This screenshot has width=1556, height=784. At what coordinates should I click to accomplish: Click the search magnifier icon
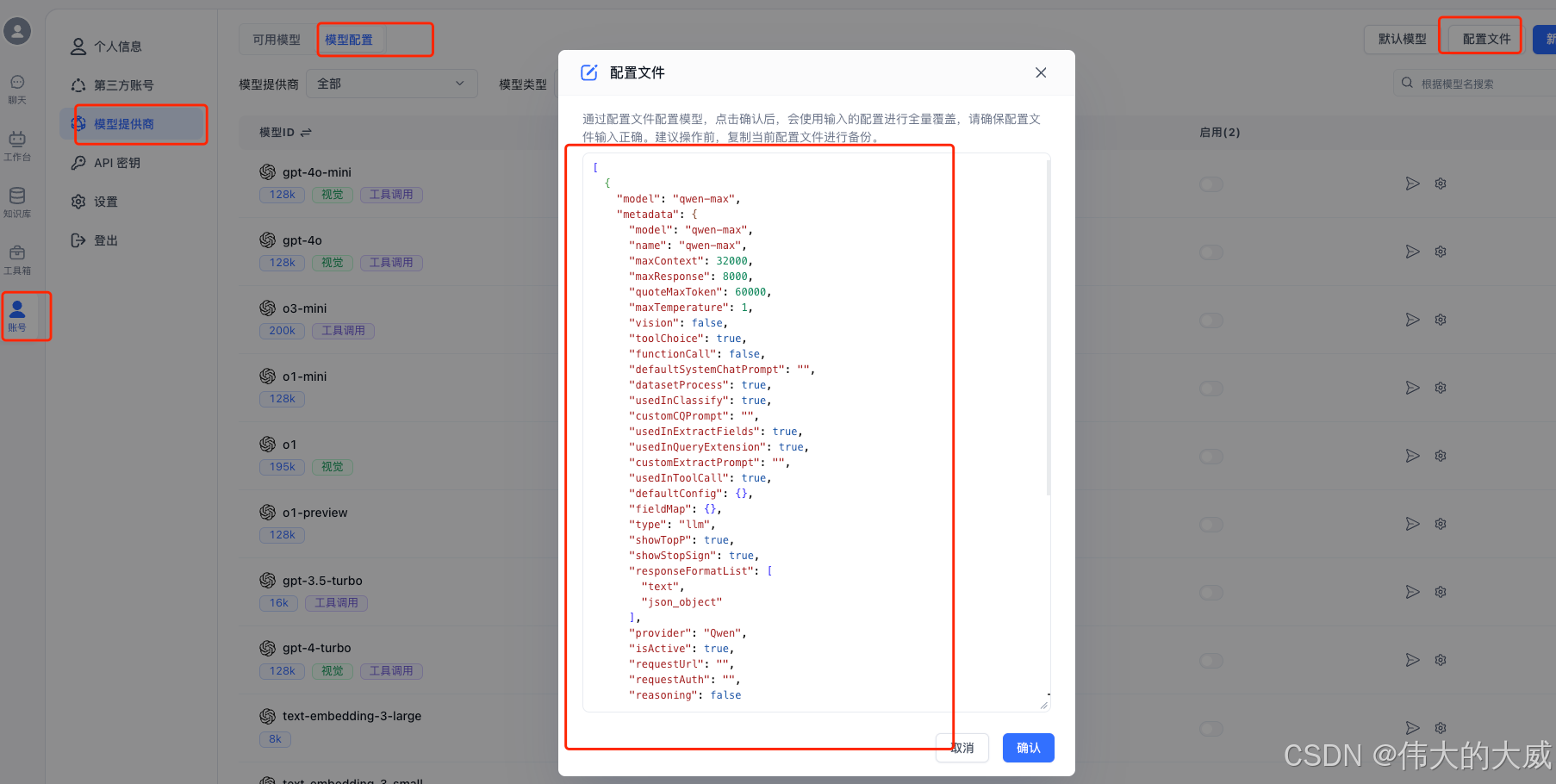coord(1407,83)
